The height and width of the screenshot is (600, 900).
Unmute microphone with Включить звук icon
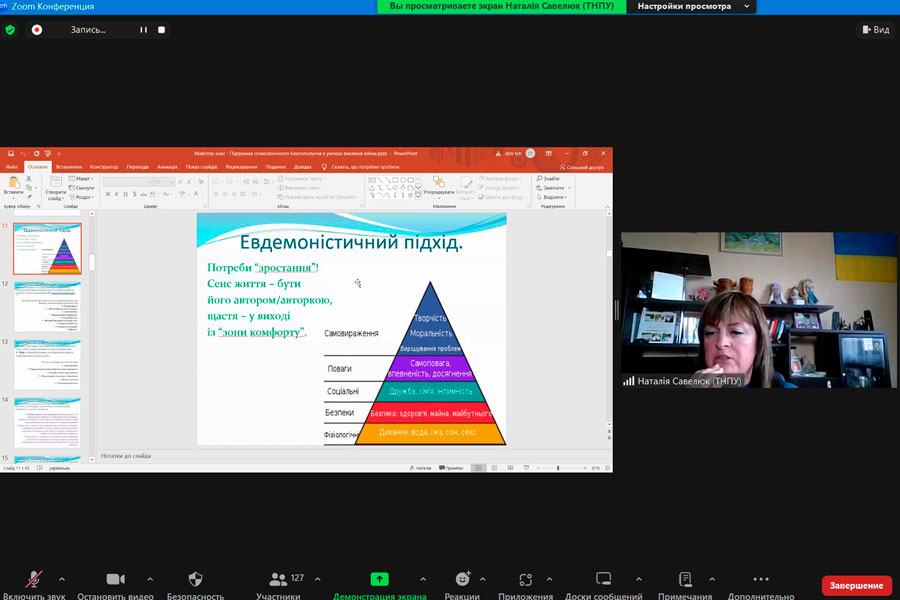click(35, 580)
